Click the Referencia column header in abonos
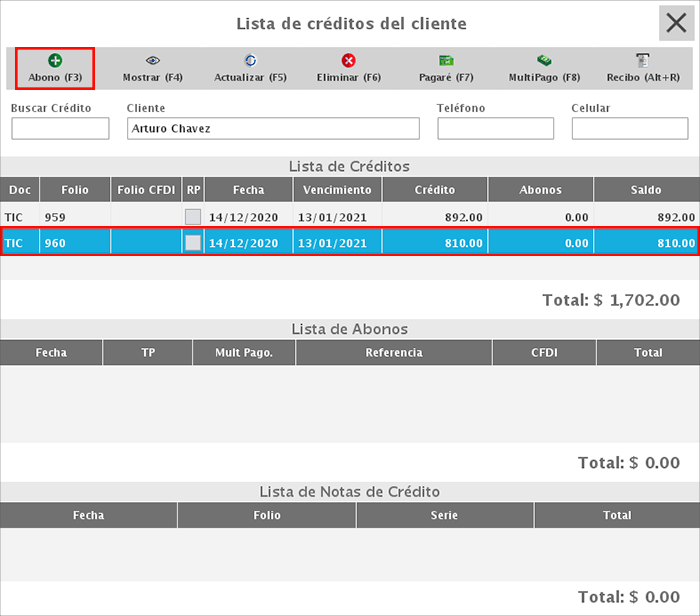The height and width of the screenshot is (616, 700). pos(394,353)
